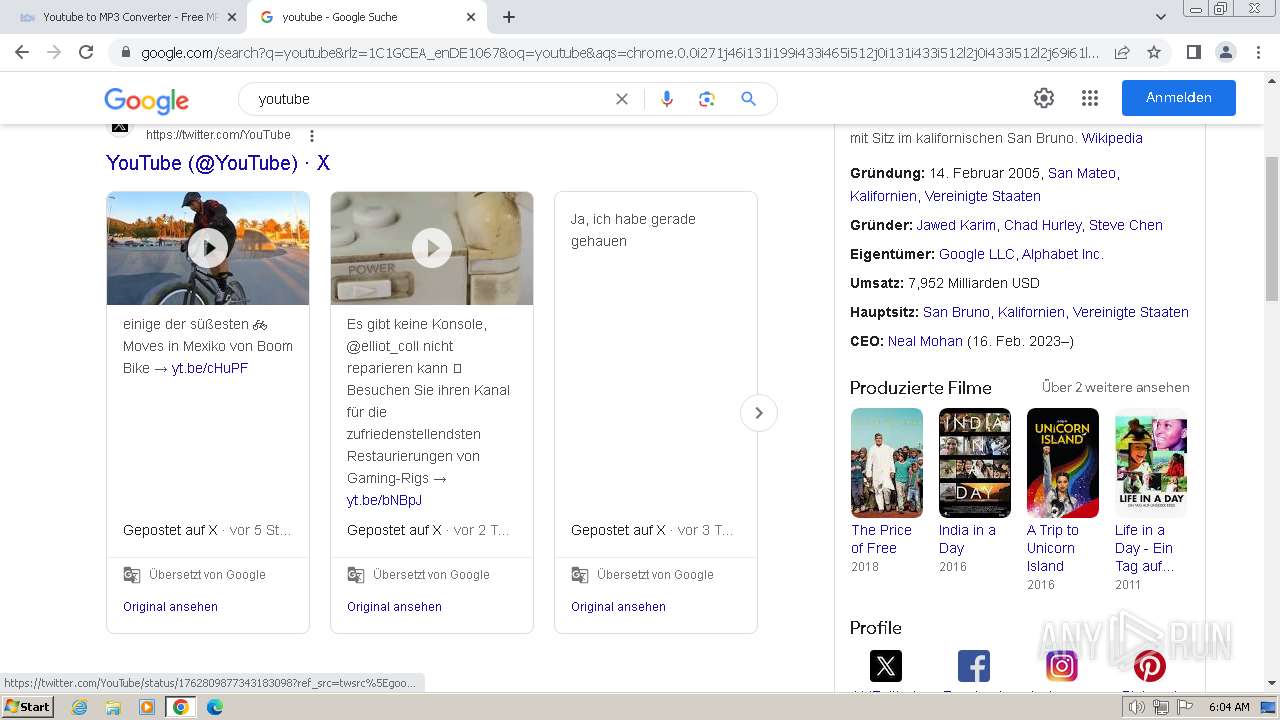Start voice search with microphone
The height and width of the screenshot is (720, 1280).
coord(667,99)
